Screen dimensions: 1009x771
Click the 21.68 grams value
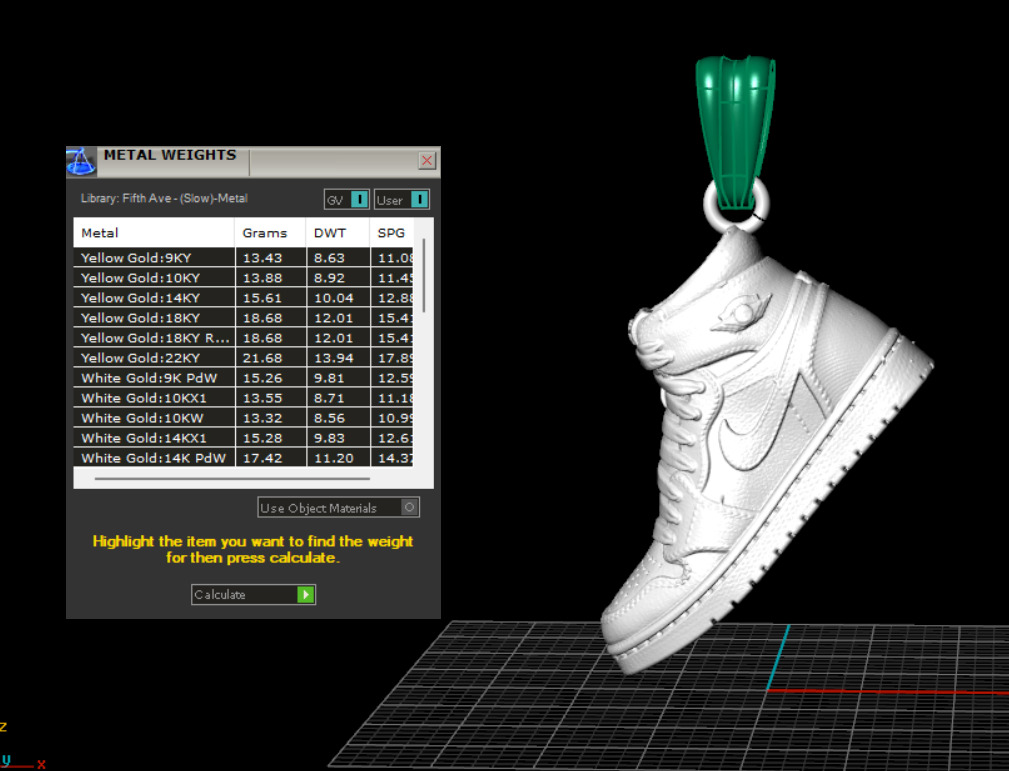pos(263,358)
